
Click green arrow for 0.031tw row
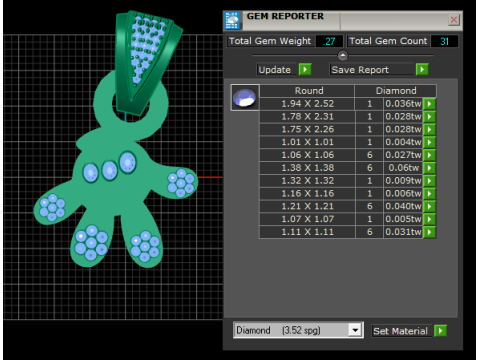click(x=429, y=232)
